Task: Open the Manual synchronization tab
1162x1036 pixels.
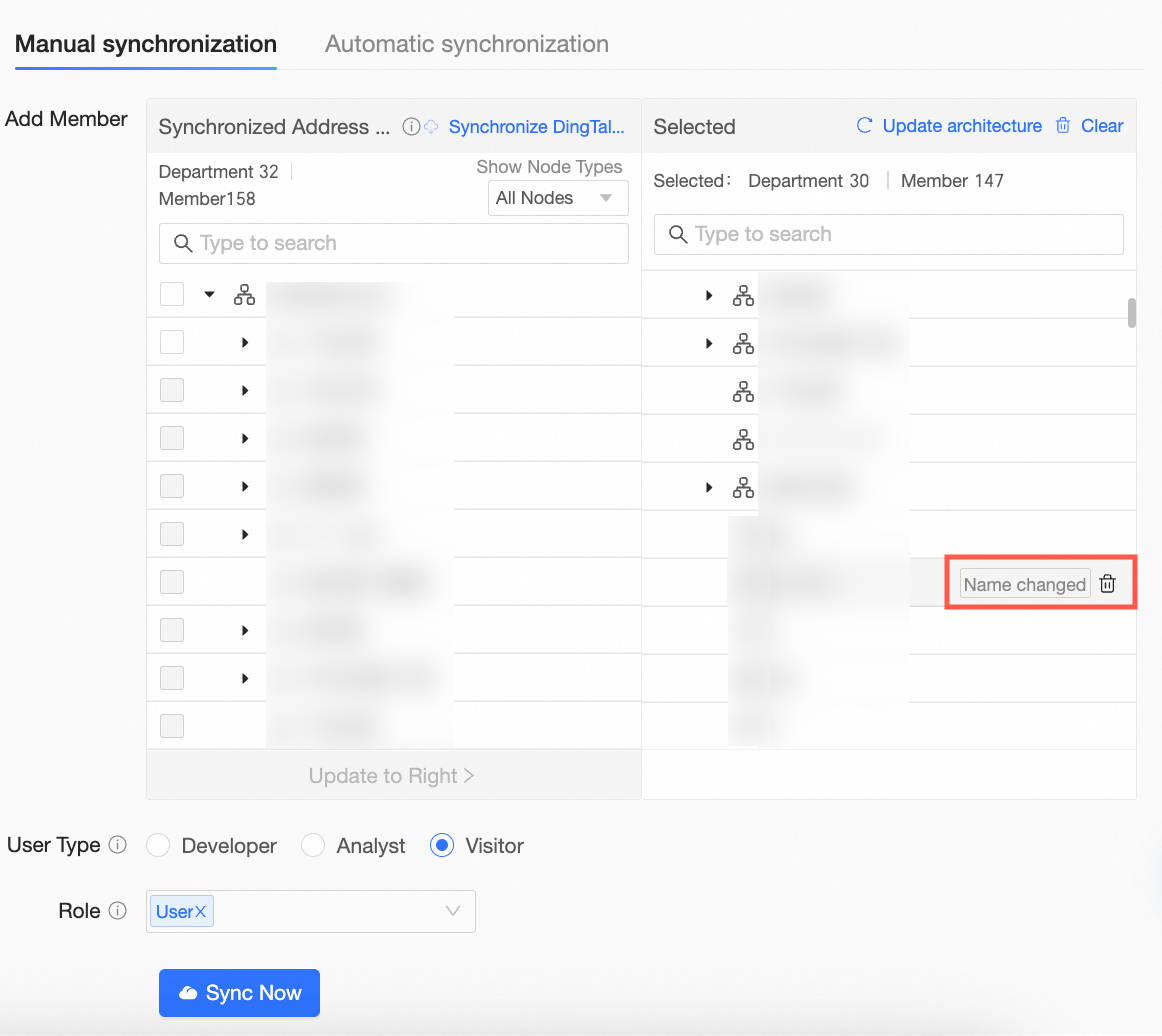Action: tap(146, 44)
